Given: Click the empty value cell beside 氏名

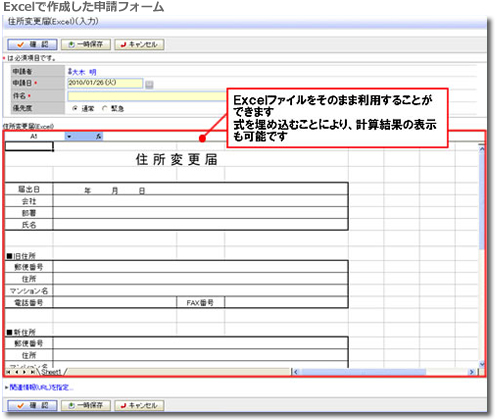Looking at the screenshot, I should point(200,225).
